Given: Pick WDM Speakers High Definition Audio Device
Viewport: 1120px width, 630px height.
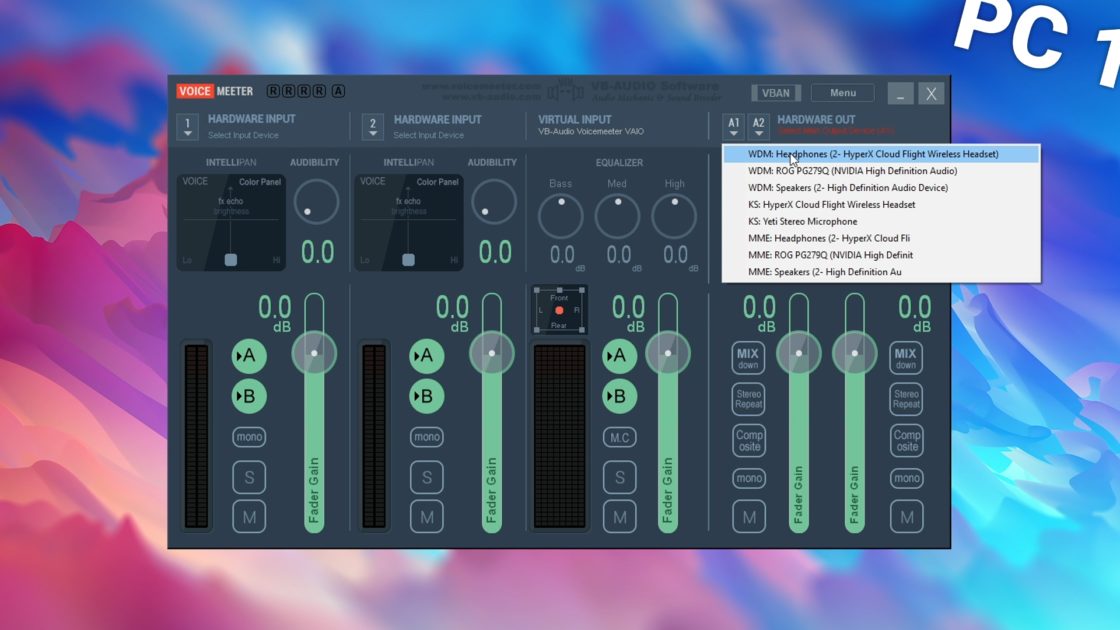Looking at the screenshot, I should coord(881,188).
